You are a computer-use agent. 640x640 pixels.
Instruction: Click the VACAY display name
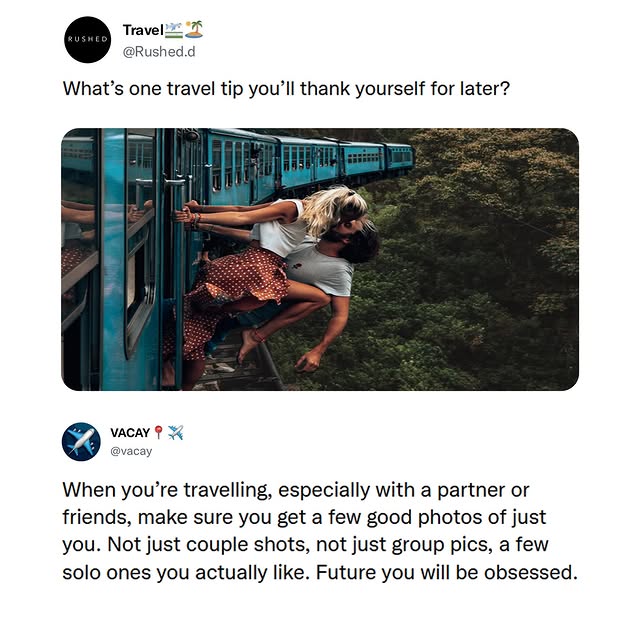[x=130, y=433]
